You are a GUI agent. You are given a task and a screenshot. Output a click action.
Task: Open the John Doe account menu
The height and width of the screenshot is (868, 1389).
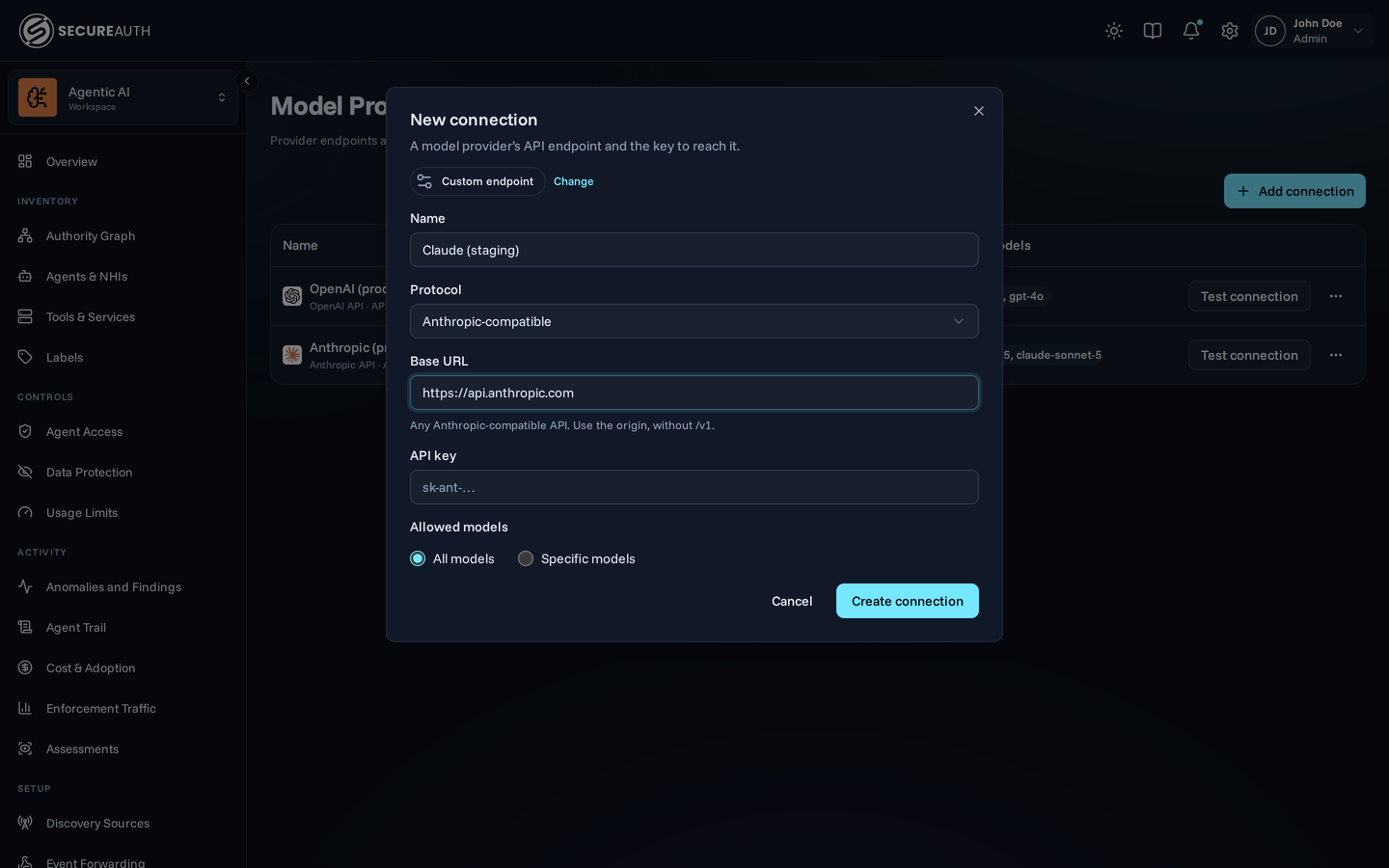click(x=1313, y=31)
